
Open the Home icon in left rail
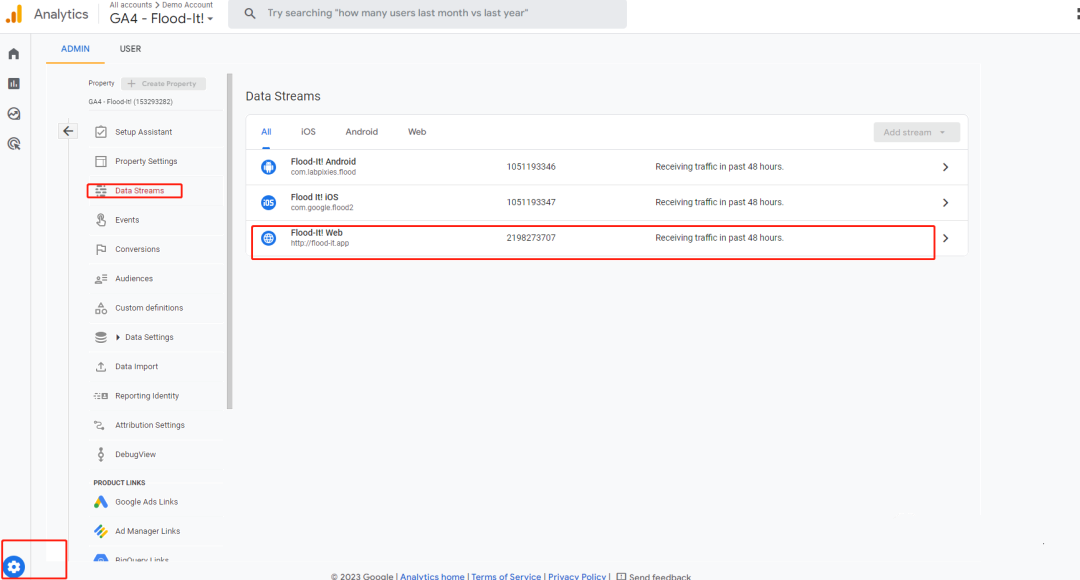(x=14, y=54)
